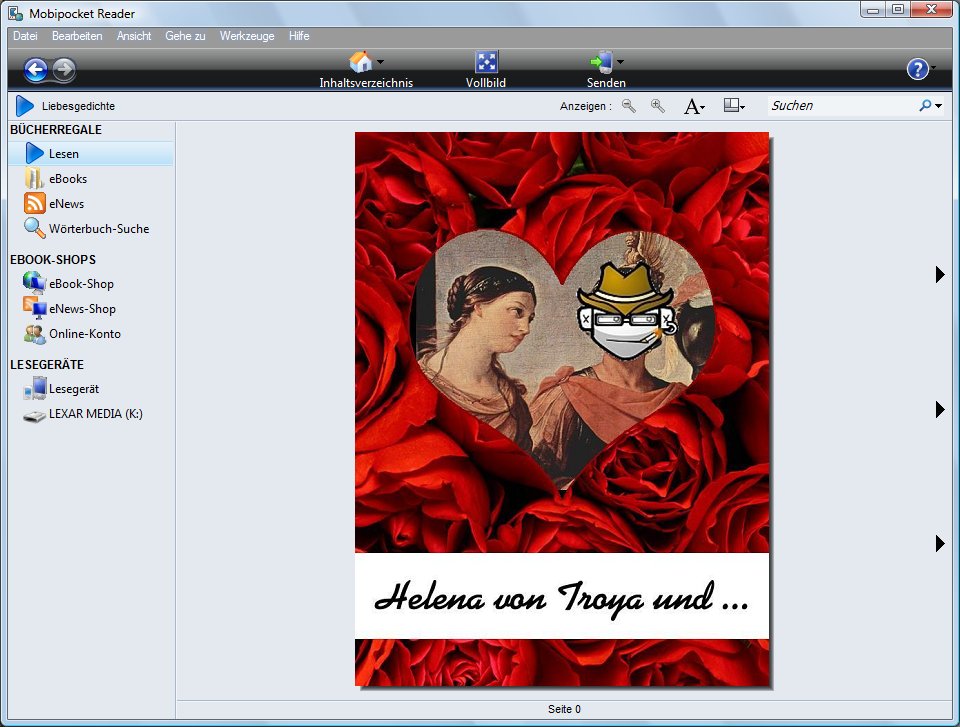The width and height of the screenshot is (960, 727).
Task: Click the BÜCHERREGALE section header
Action: [56, 130]
